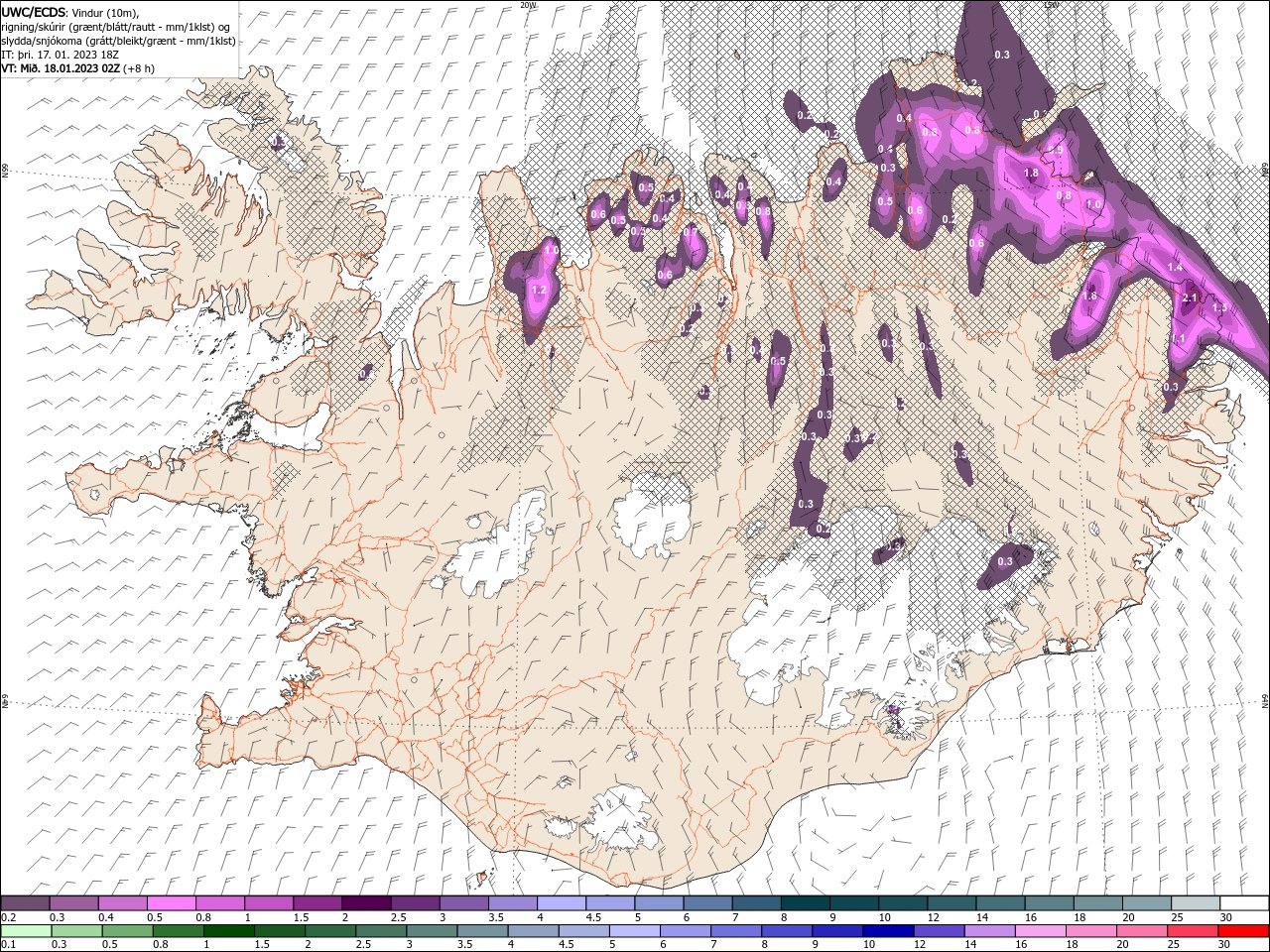Select the white snow legend swatch at 30
Image resolution: width=1270 pixels, height=952 pixels.
(1243, 903)
